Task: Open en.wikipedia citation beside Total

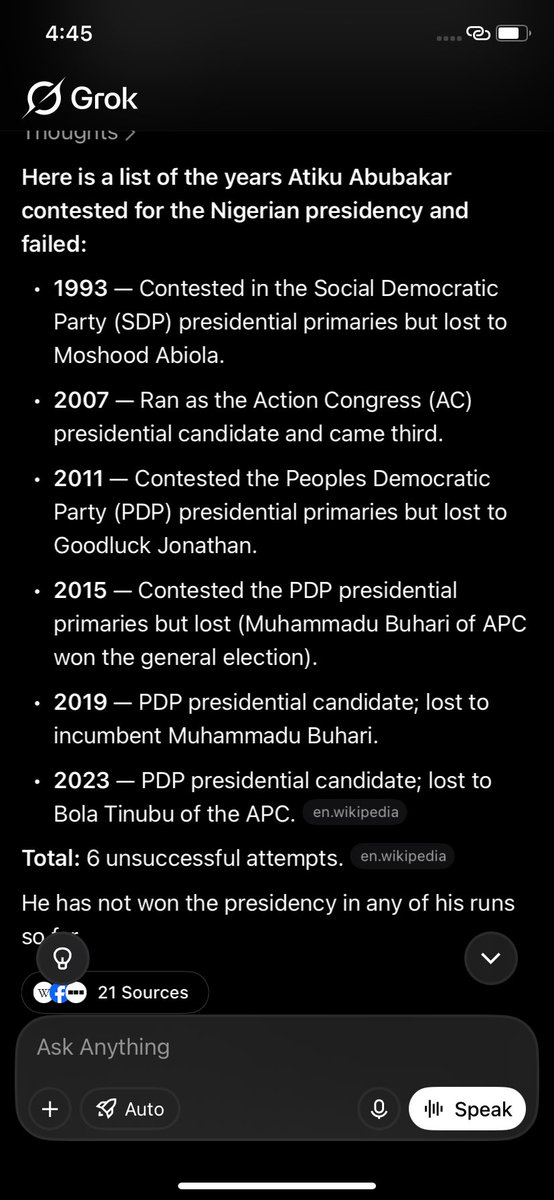Action: (x=402, y=857)
